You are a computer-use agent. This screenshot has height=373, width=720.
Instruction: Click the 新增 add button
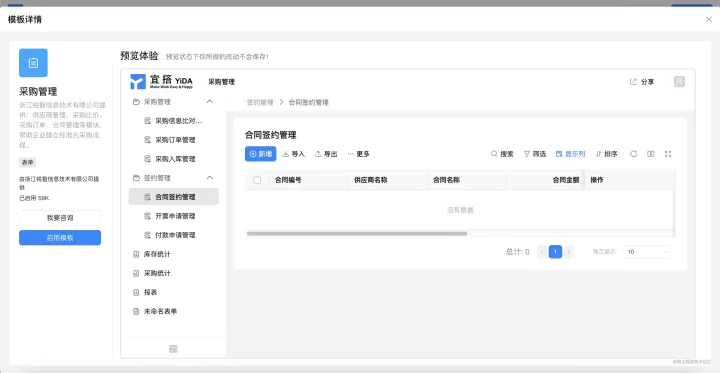(x=260, y=154)
